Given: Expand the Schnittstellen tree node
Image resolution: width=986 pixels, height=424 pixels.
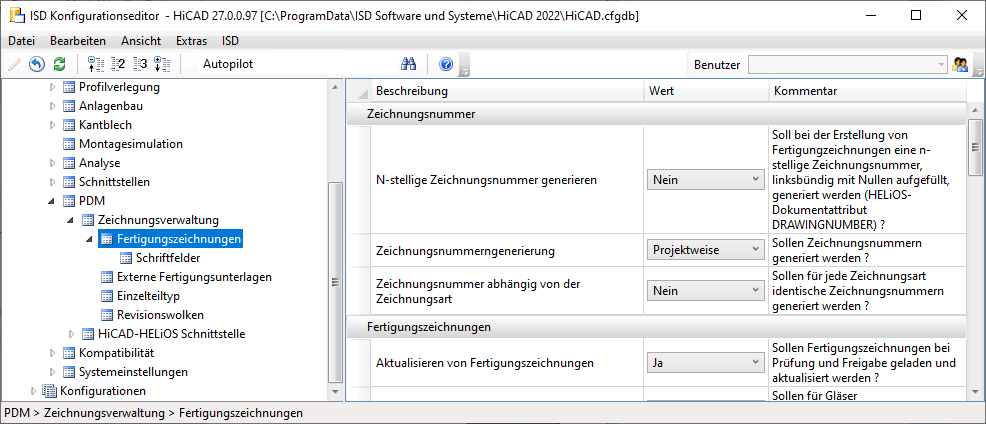Looking at the screenshot, I should coord(53,182).
